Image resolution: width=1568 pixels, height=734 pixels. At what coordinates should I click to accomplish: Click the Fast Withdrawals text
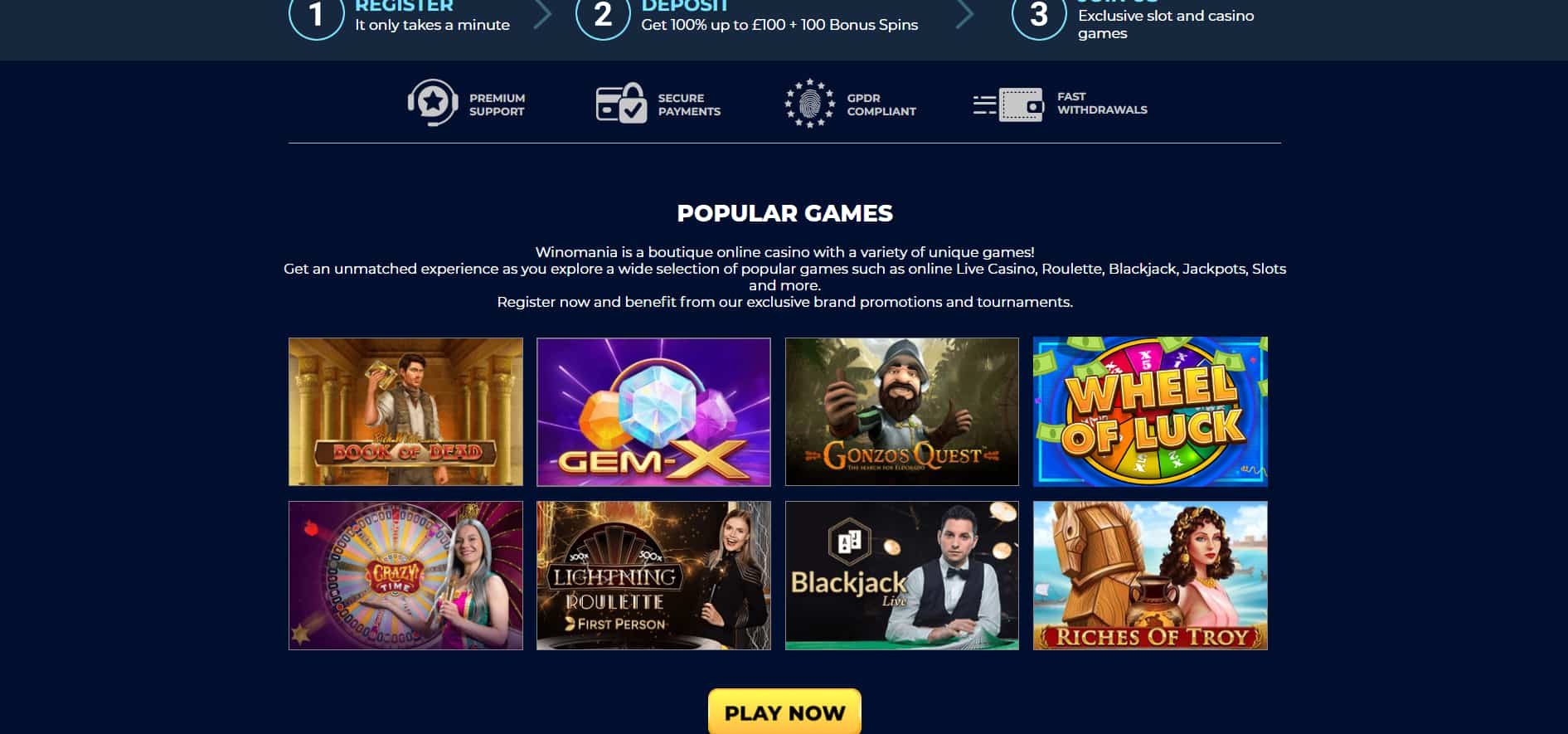pos(1102,103)
